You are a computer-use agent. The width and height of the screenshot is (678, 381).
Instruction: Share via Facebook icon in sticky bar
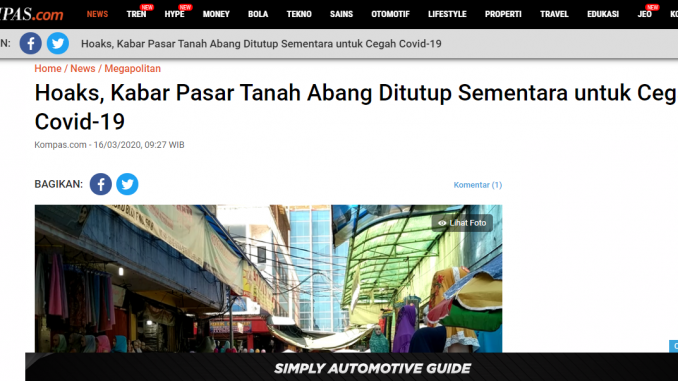31,43
